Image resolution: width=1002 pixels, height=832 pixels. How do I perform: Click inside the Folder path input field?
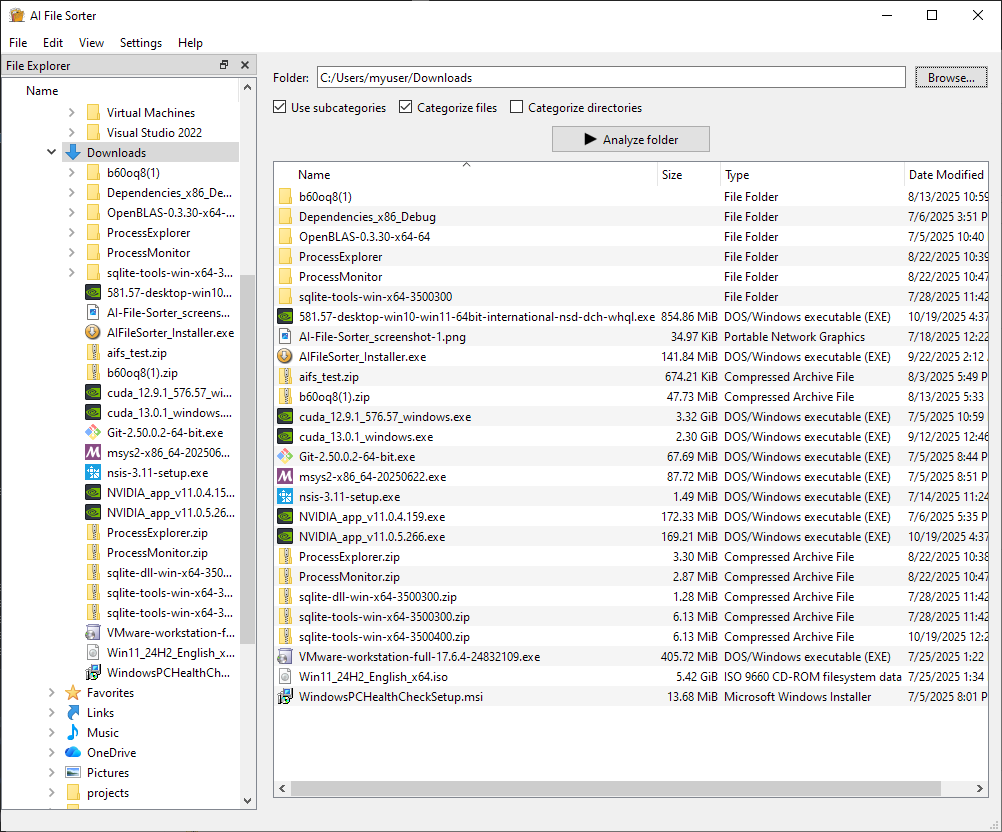600,77
